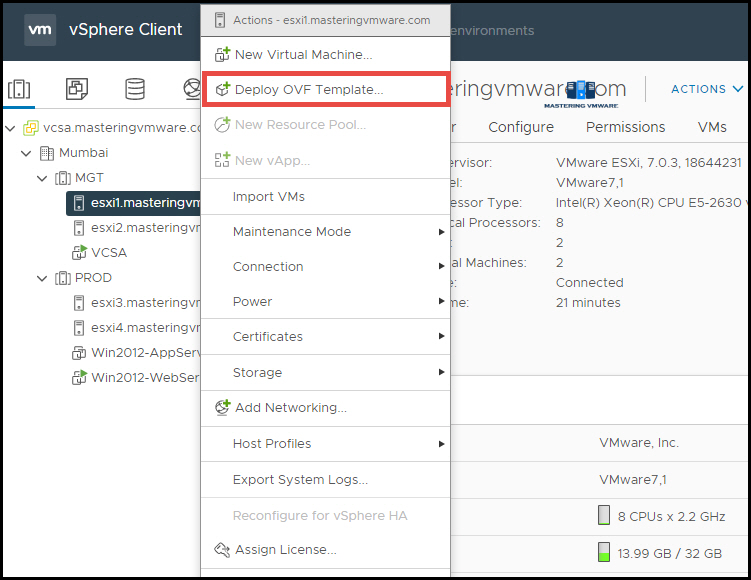Click the '21 minutes' uptime value
Screen dimensions: 751x580
point(588,303)
